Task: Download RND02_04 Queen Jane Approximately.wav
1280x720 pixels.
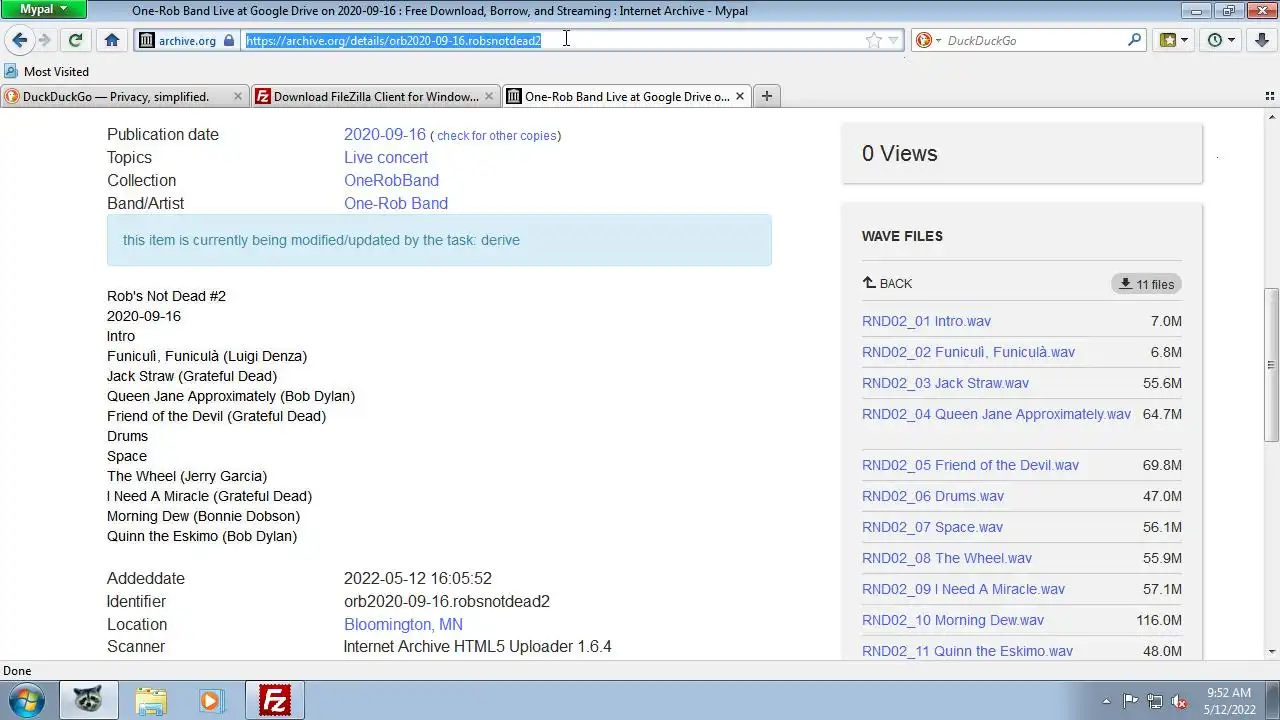Action: [x=996, y=414]
